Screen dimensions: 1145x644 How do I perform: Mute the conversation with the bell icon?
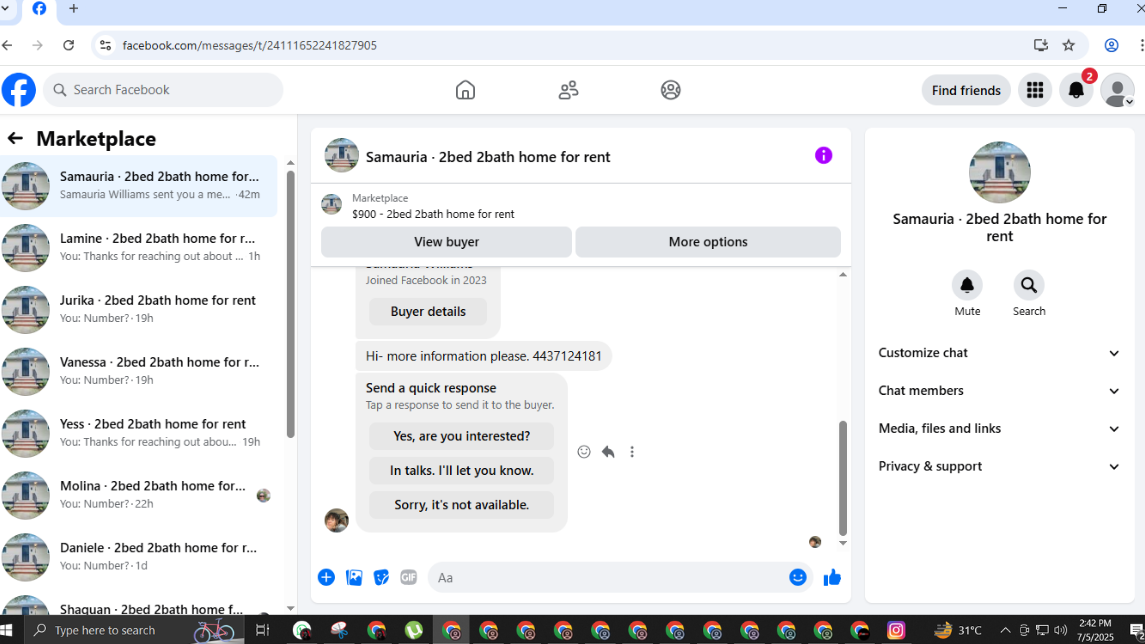pos(967,285)
